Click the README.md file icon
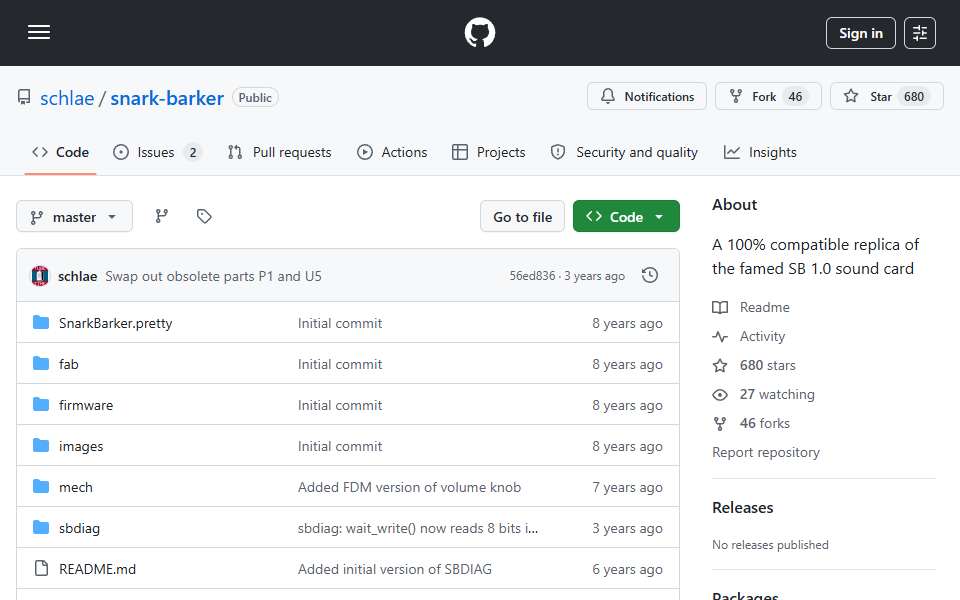Image resolution: width=960 pixels, height=600 pixels. point(41,569)
